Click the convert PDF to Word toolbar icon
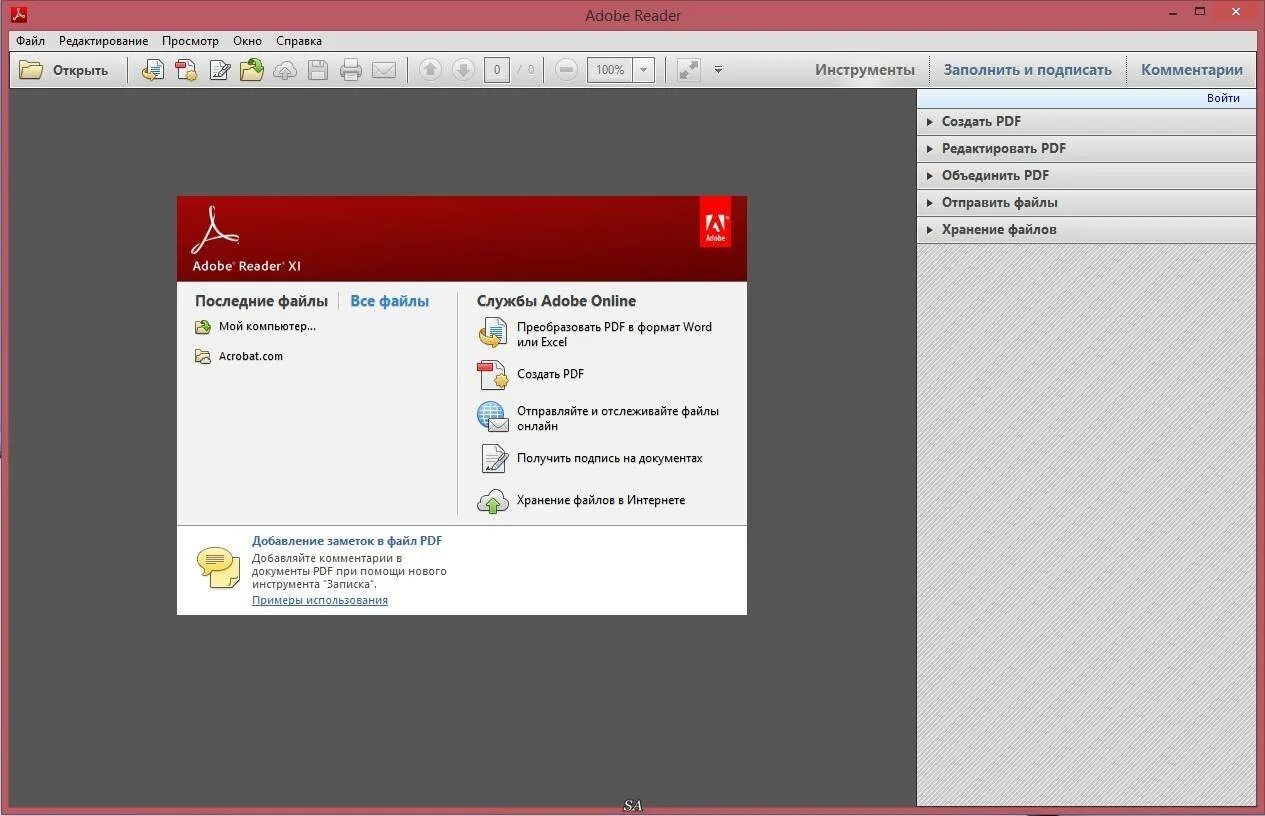This screenshot has width=1265, height=816. pyautogui.click(x=153, y=70)
